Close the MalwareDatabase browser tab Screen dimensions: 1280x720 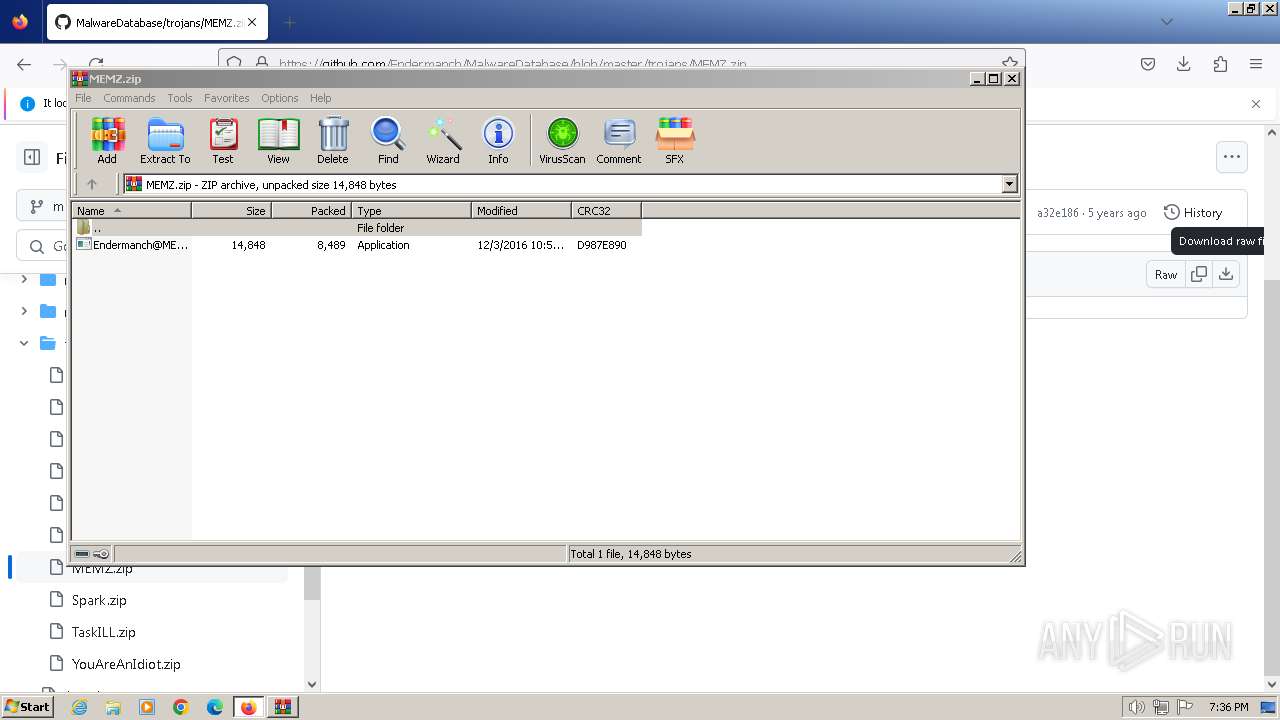(x=252, y=22)
